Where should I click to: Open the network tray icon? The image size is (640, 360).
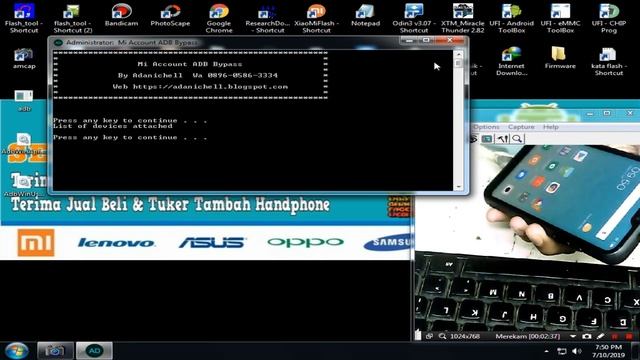(562, 351)
